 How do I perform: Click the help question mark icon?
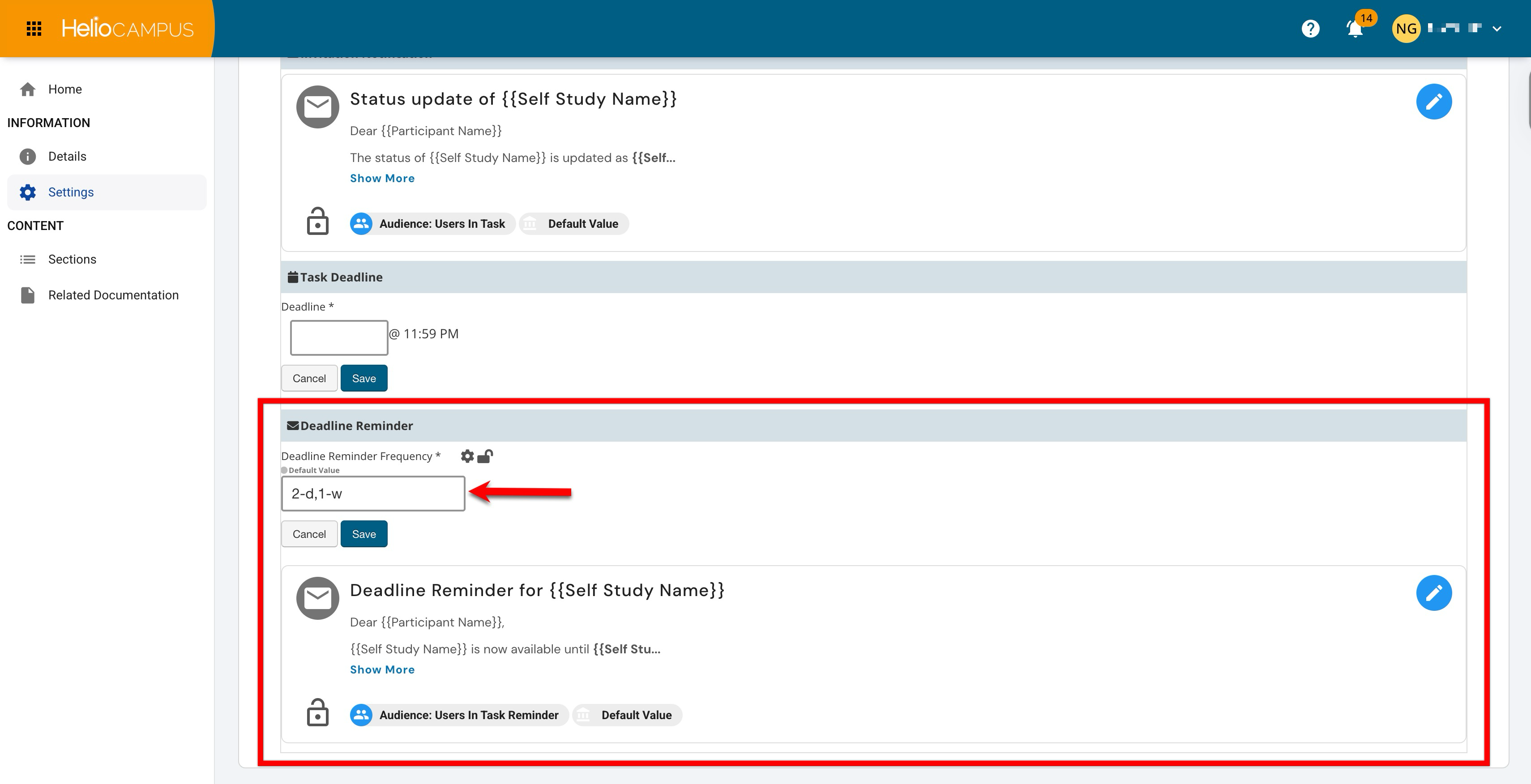(x=1310, y=29)
